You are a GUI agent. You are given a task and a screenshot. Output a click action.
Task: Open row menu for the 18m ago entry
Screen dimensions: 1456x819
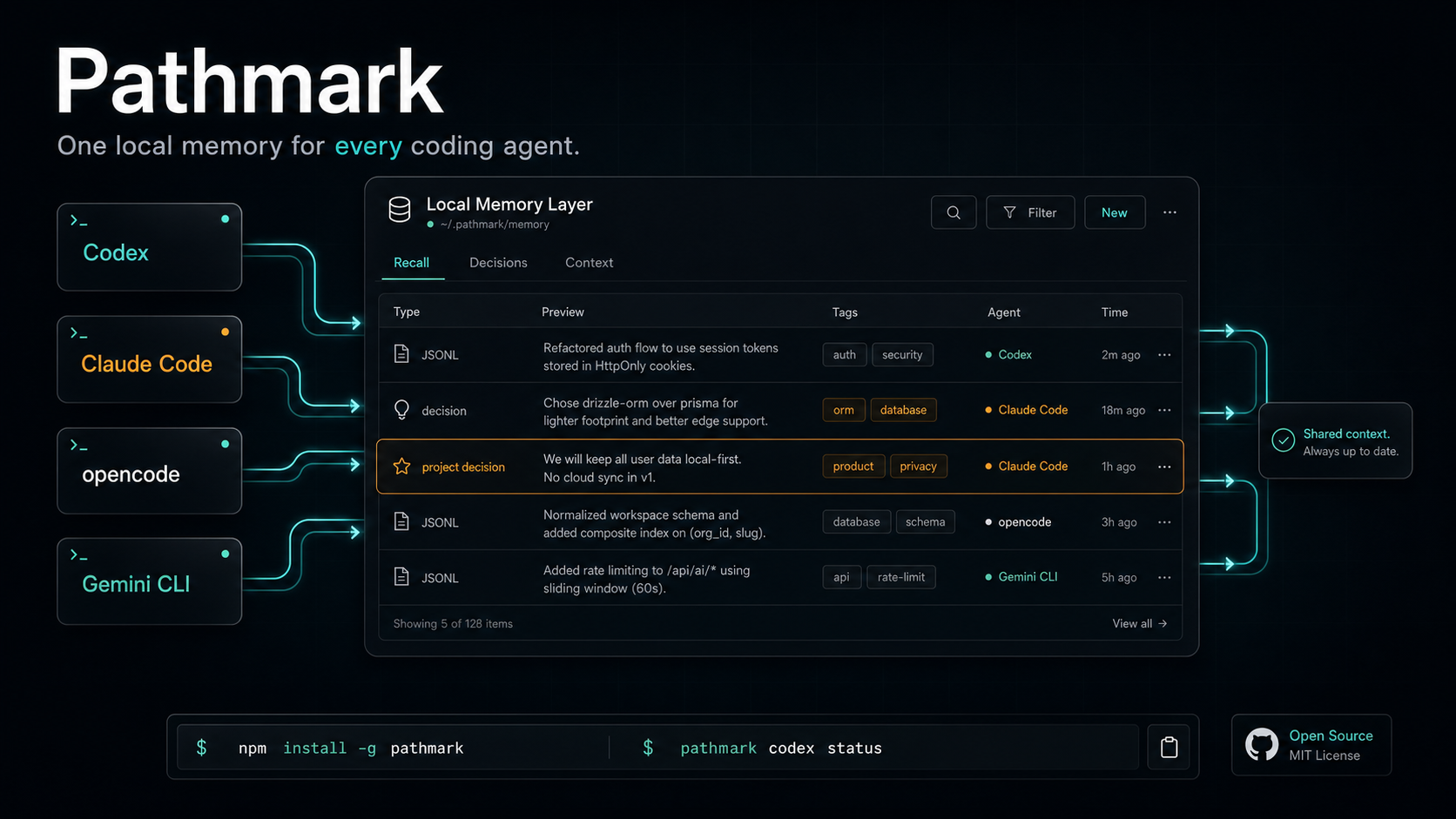click(1164, 410)
